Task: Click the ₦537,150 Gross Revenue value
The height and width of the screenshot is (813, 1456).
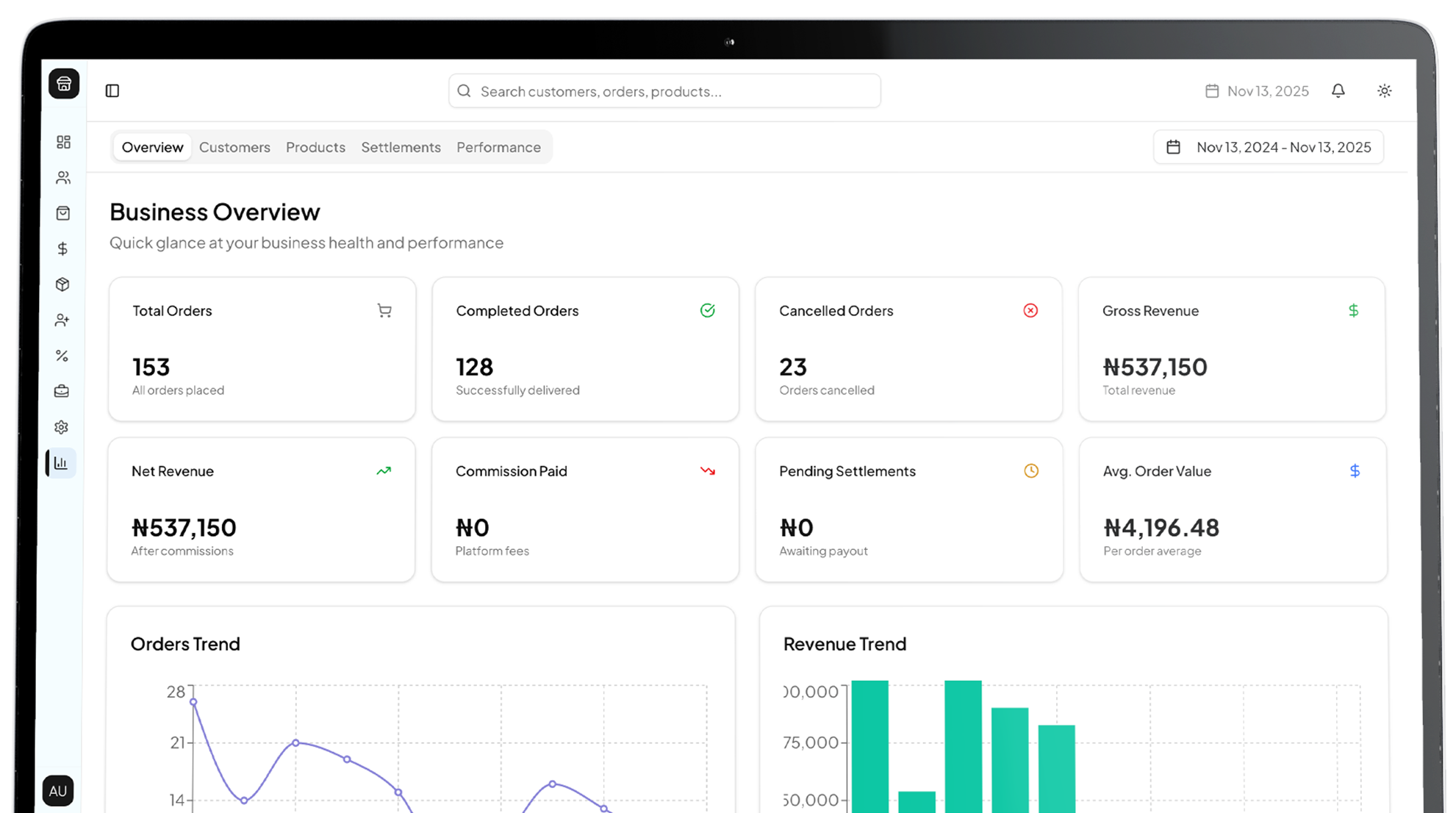Action: [x=1155, y=367]
